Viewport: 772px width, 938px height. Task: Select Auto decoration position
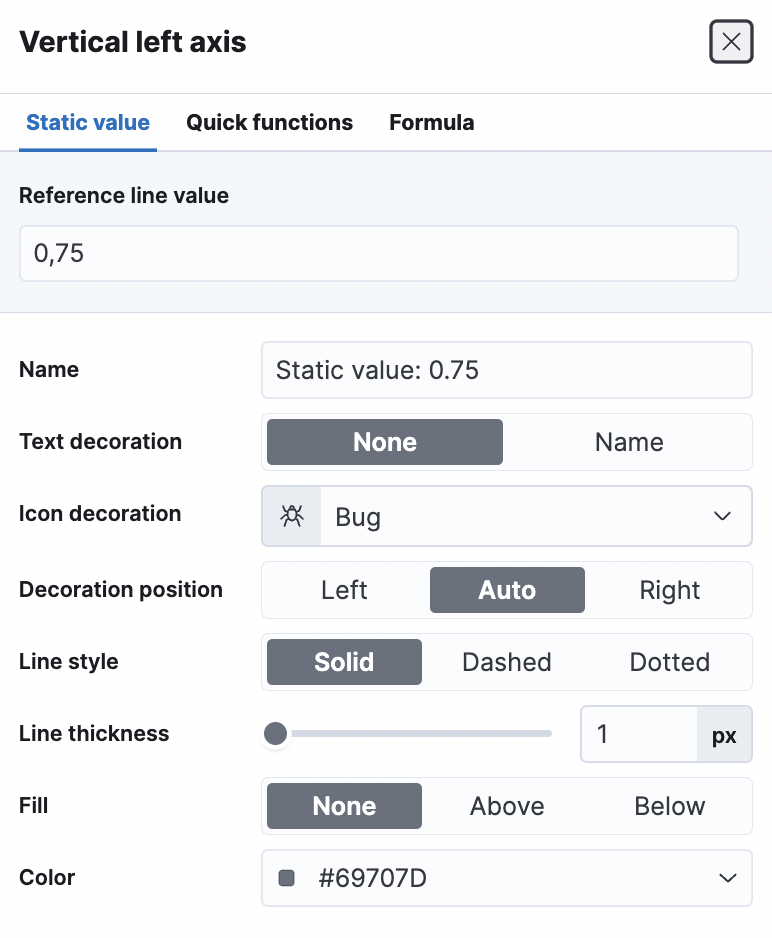(x=507, y=590)
